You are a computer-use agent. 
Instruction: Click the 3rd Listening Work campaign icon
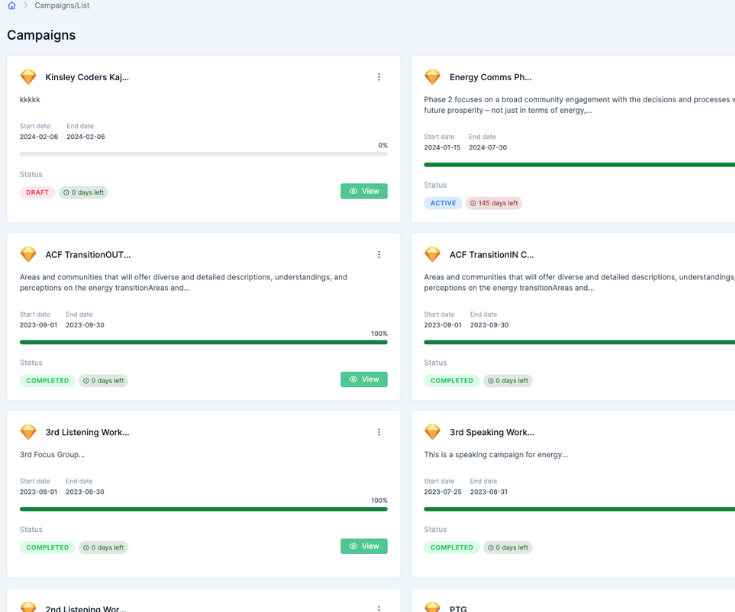[x=28, y=432]
